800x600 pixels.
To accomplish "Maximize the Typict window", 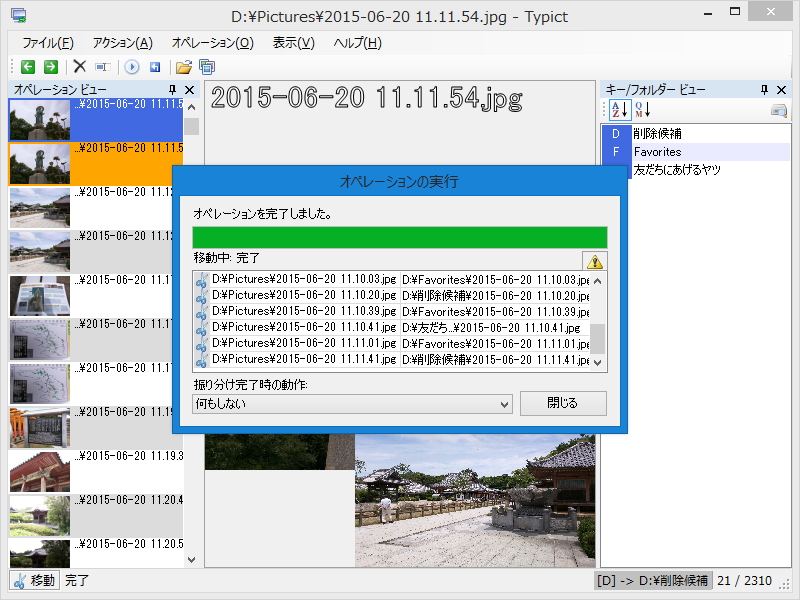I will (735, 12).
